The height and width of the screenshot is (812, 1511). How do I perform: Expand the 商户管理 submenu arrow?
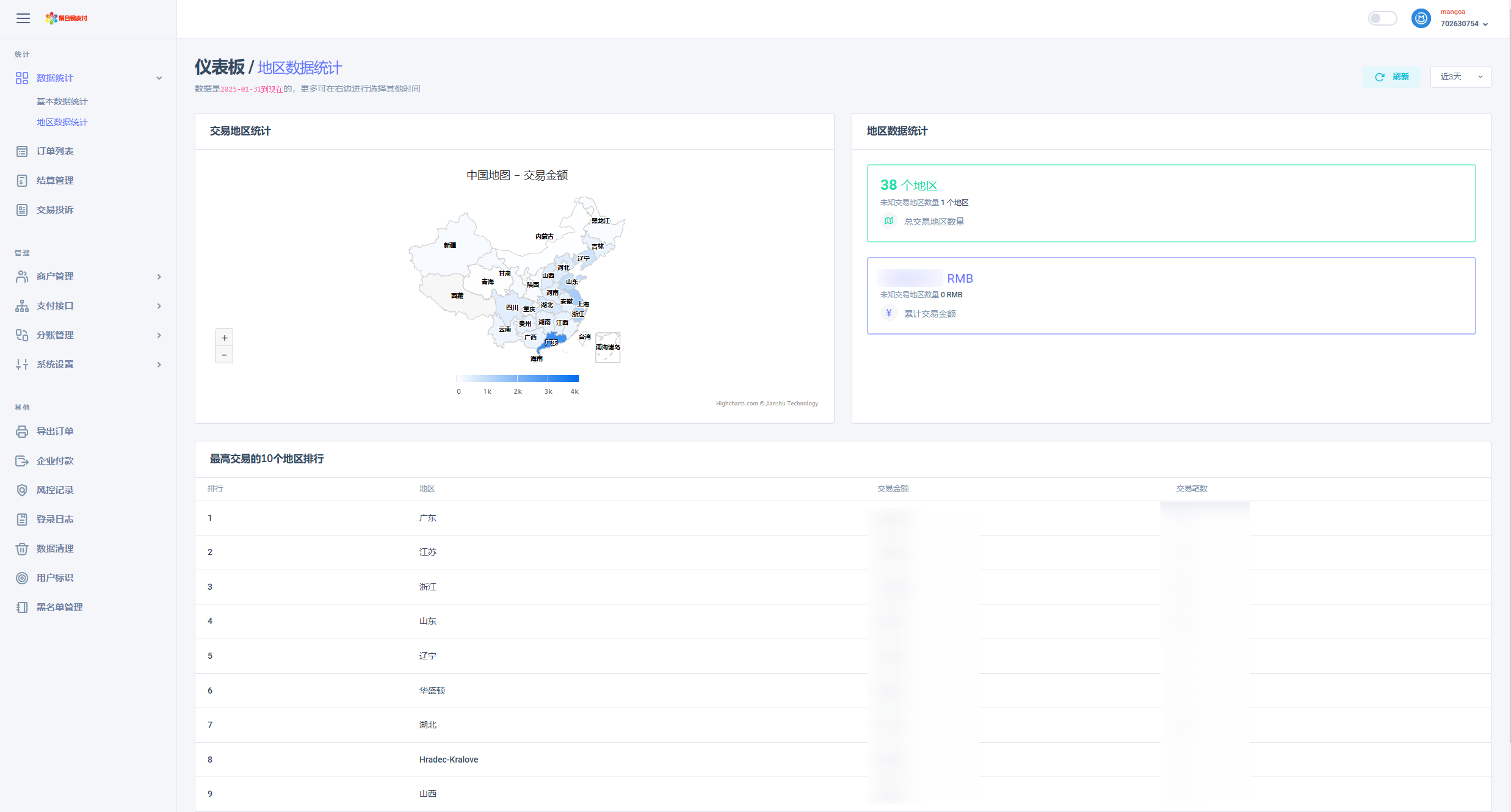tap(159, 277)
